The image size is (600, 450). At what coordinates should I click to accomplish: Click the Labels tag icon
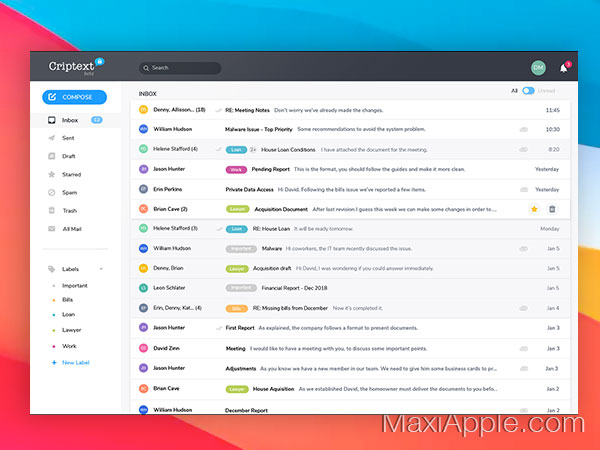tap(52, 269)
